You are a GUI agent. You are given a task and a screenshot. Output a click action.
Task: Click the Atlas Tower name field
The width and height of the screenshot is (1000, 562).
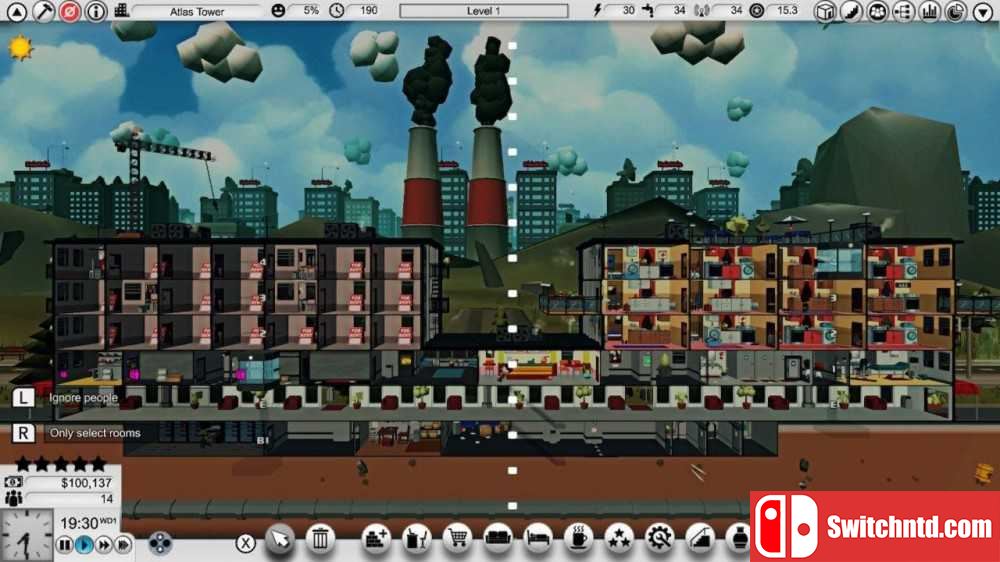(196, 11)
